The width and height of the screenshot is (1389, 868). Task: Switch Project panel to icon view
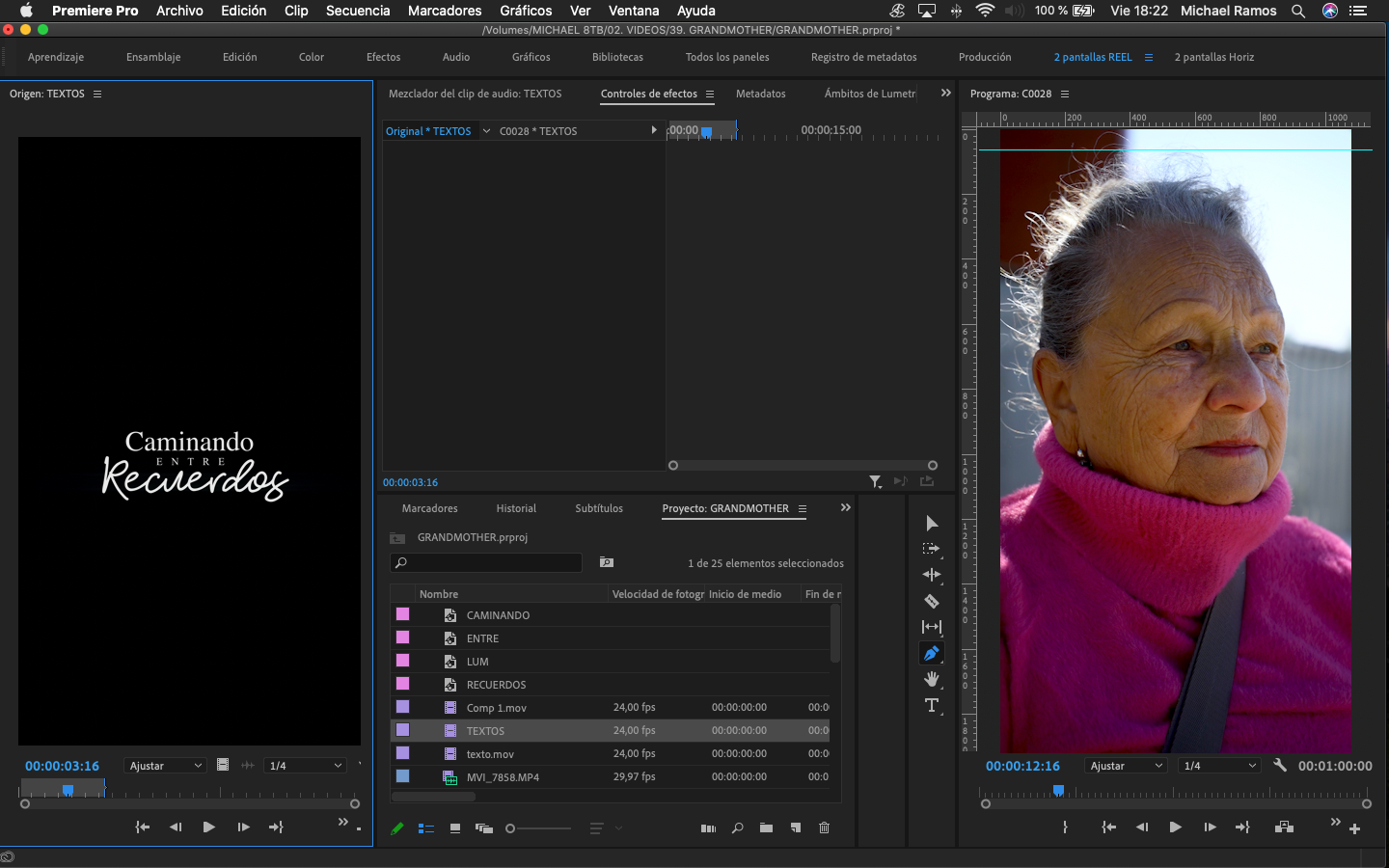(454, 827)
